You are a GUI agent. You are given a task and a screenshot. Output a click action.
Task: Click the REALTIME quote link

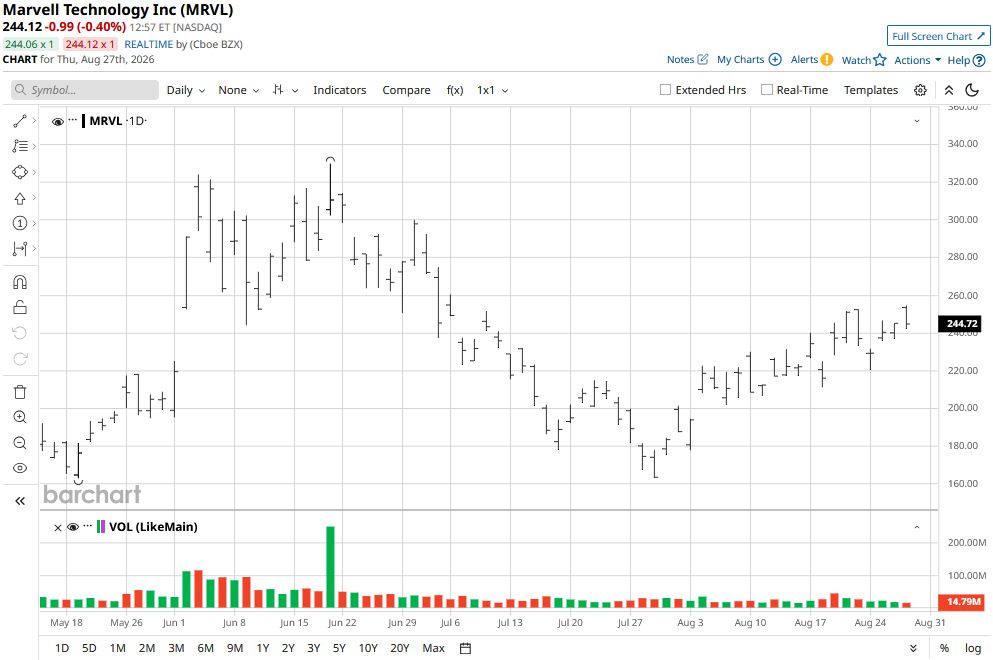click(x=148, y=44)
